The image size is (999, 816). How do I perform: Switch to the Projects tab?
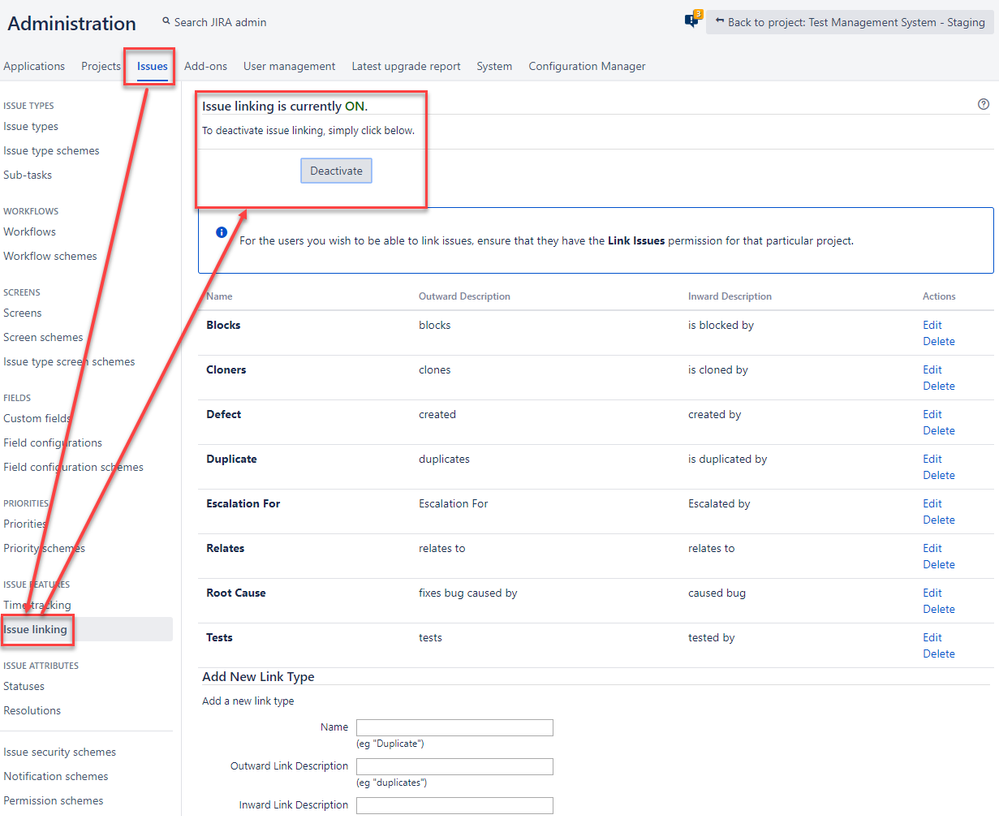pyautogui.click(x=101, y=66)
